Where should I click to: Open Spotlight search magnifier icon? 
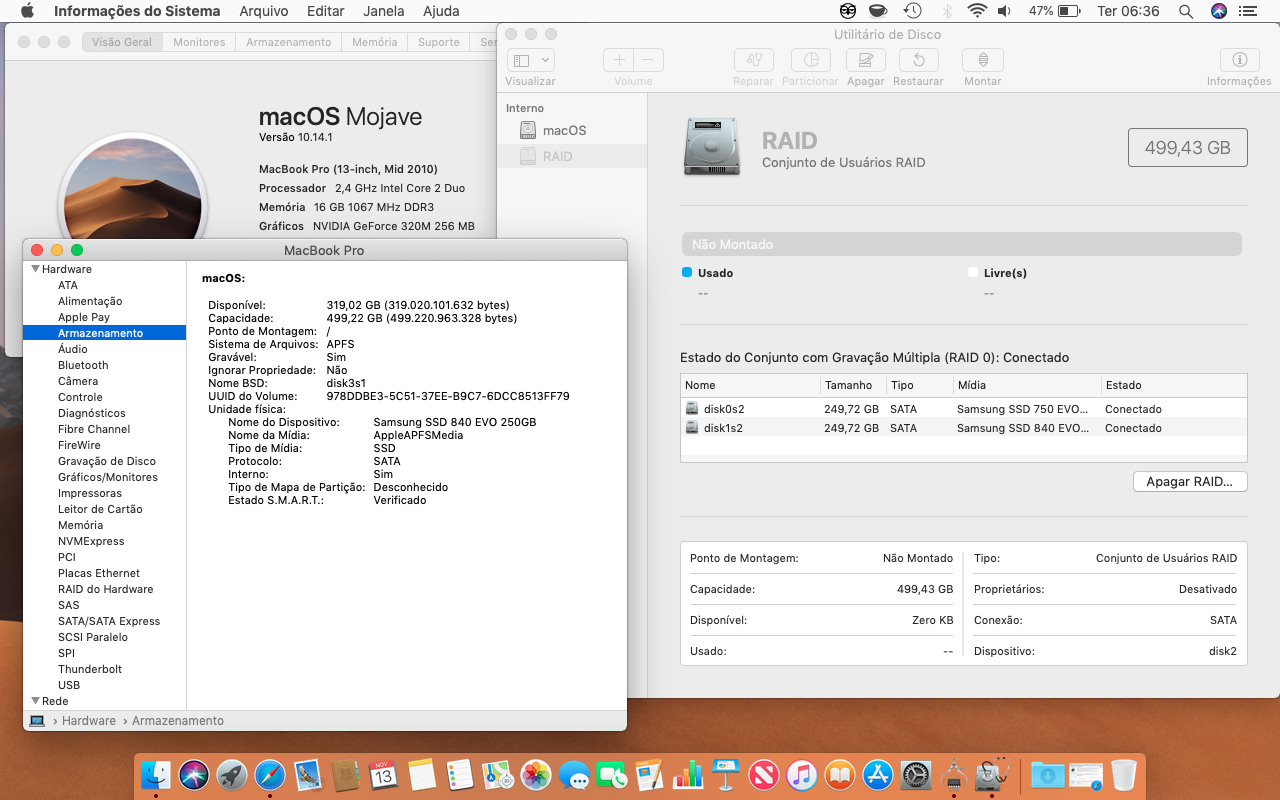pos(1186,11)
